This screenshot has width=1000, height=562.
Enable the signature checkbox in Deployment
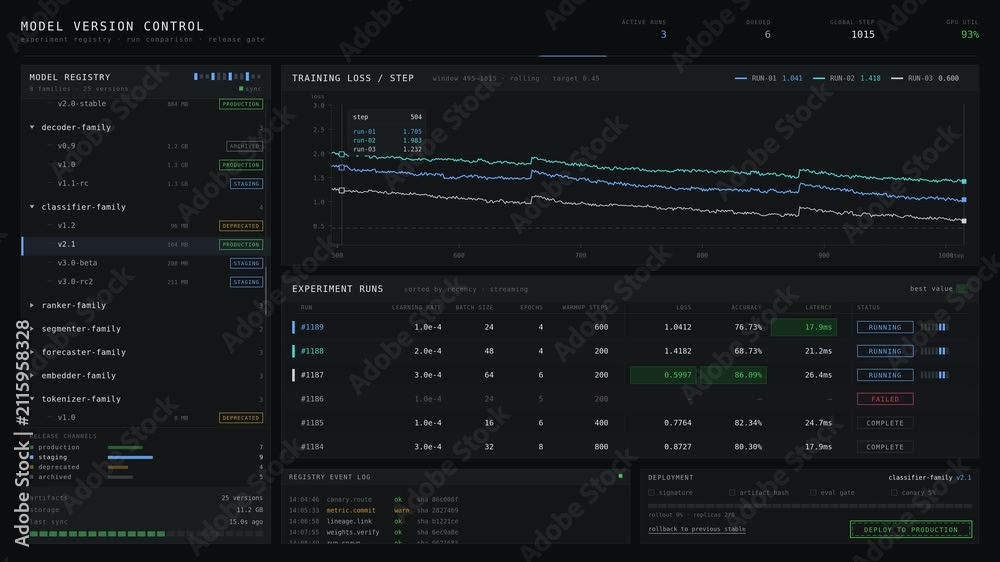(651, 492)
